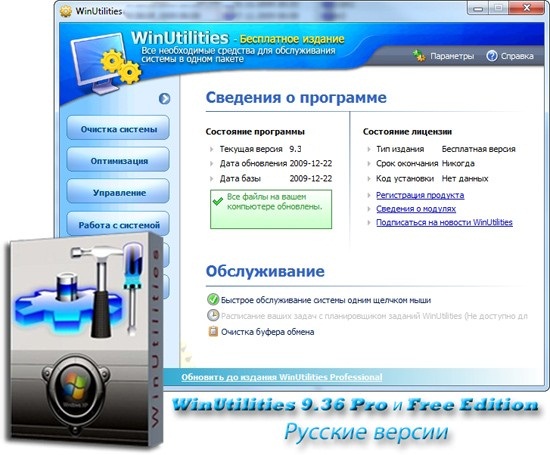Maximize the WinUtilities window
This screenshot has height=455, width=550.
(498, 8)
